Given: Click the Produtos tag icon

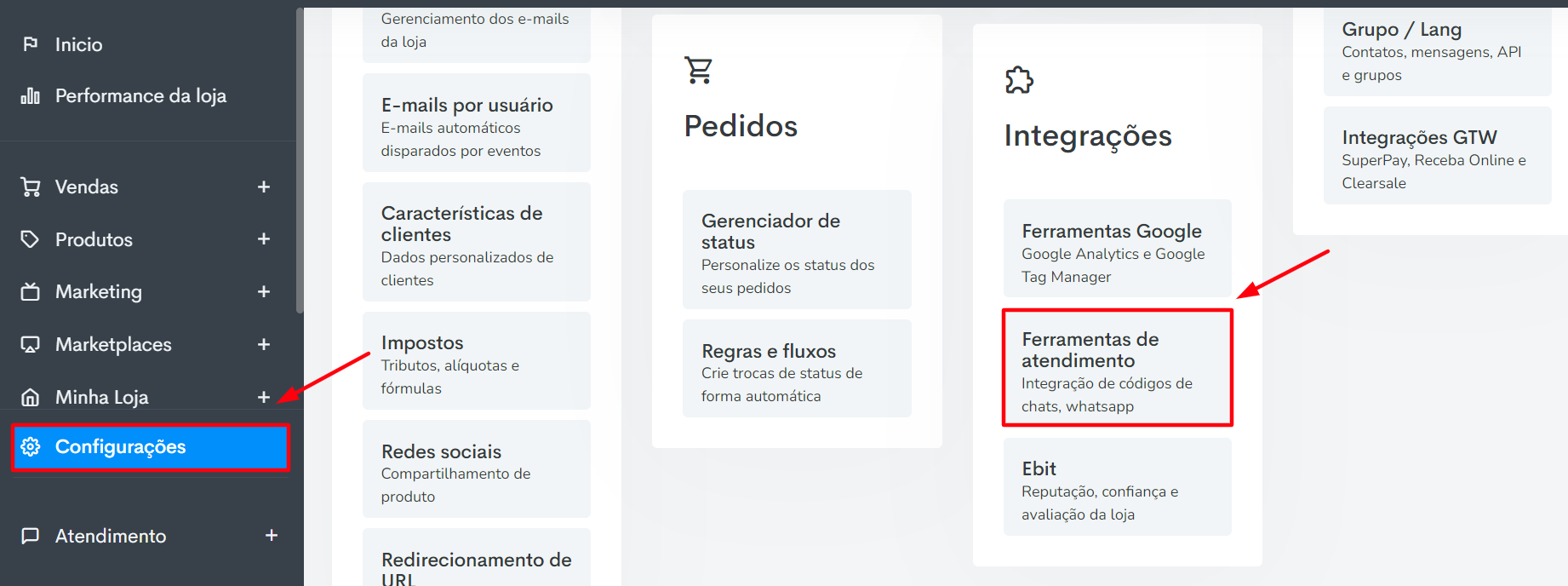Looking at the screenshot, I should click(31, 239).
